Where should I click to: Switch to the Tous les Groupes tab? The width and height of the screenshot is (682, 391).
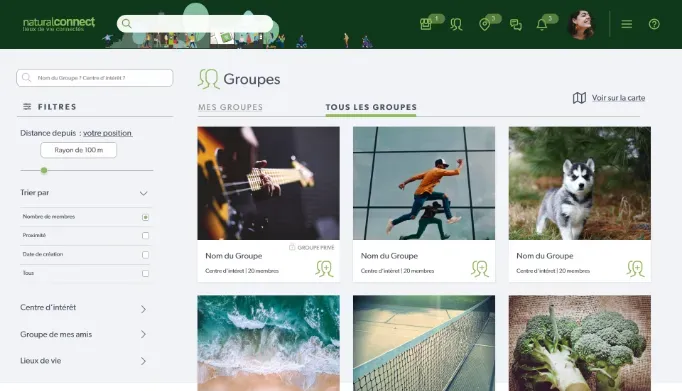coord(371,107)
